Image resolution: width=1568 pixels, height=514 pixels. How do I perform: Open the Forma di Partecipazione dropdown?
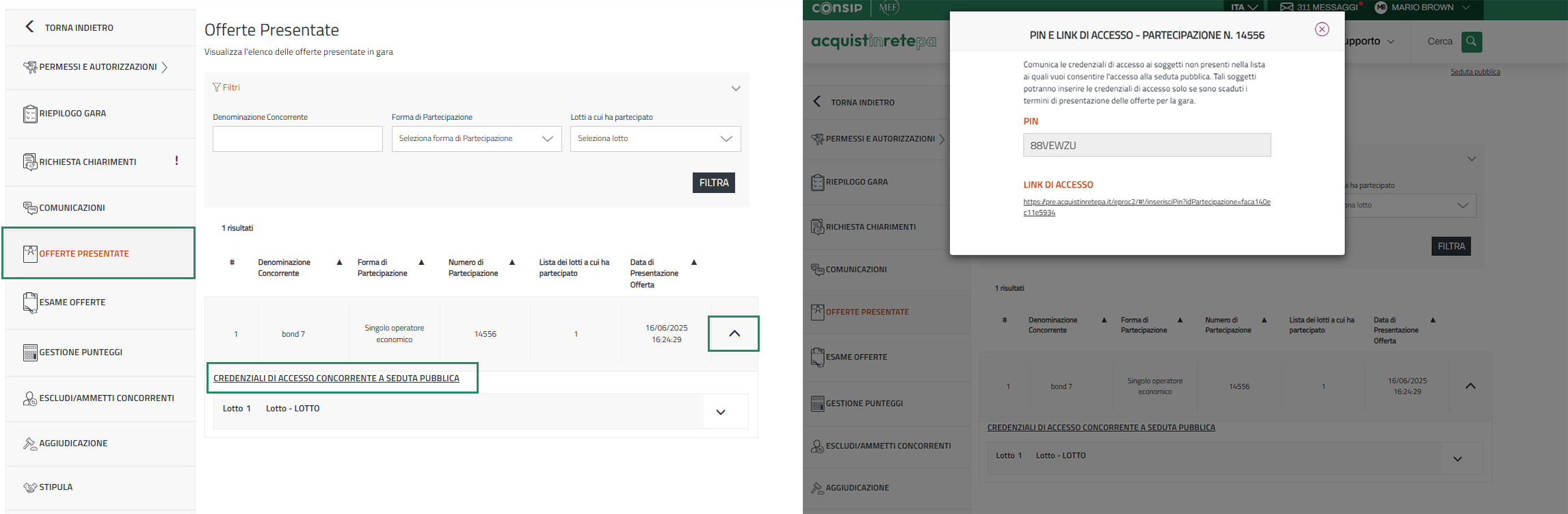476,139
